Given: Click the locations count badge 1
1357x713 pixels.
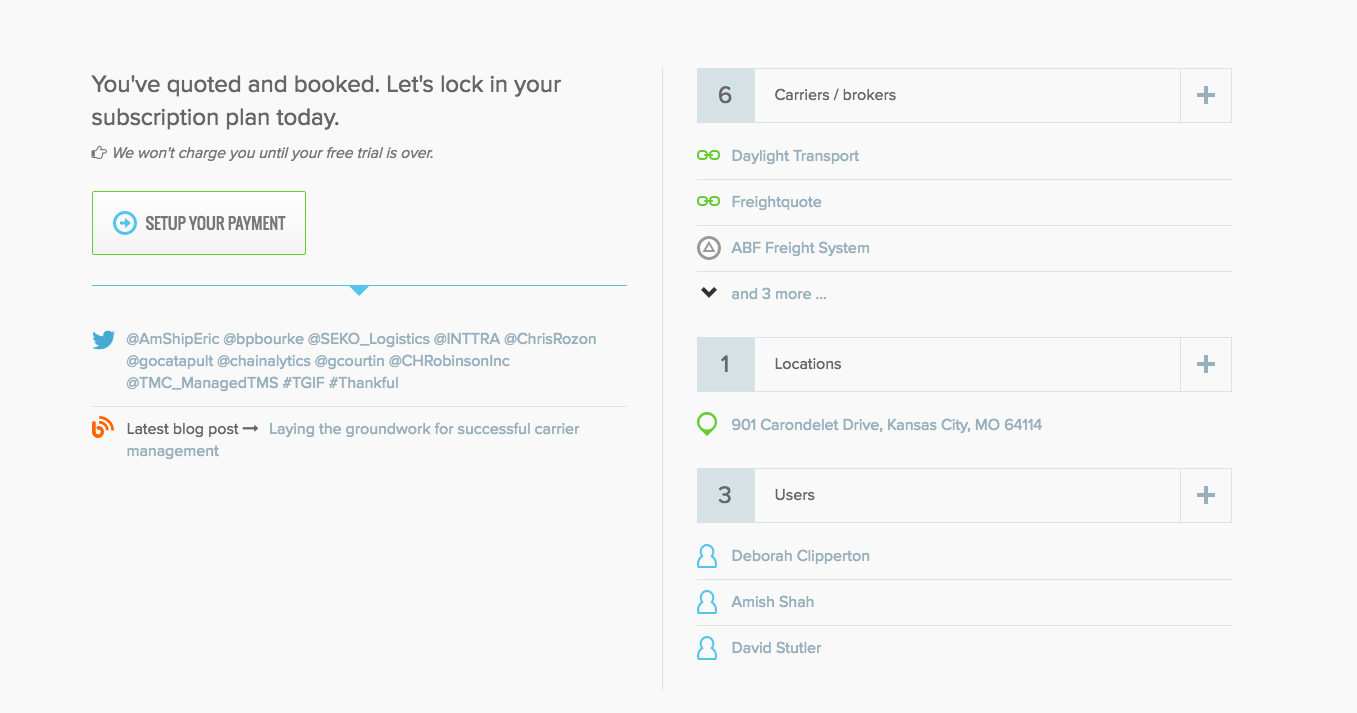Looking at the screenshot, I should [725, 364].
